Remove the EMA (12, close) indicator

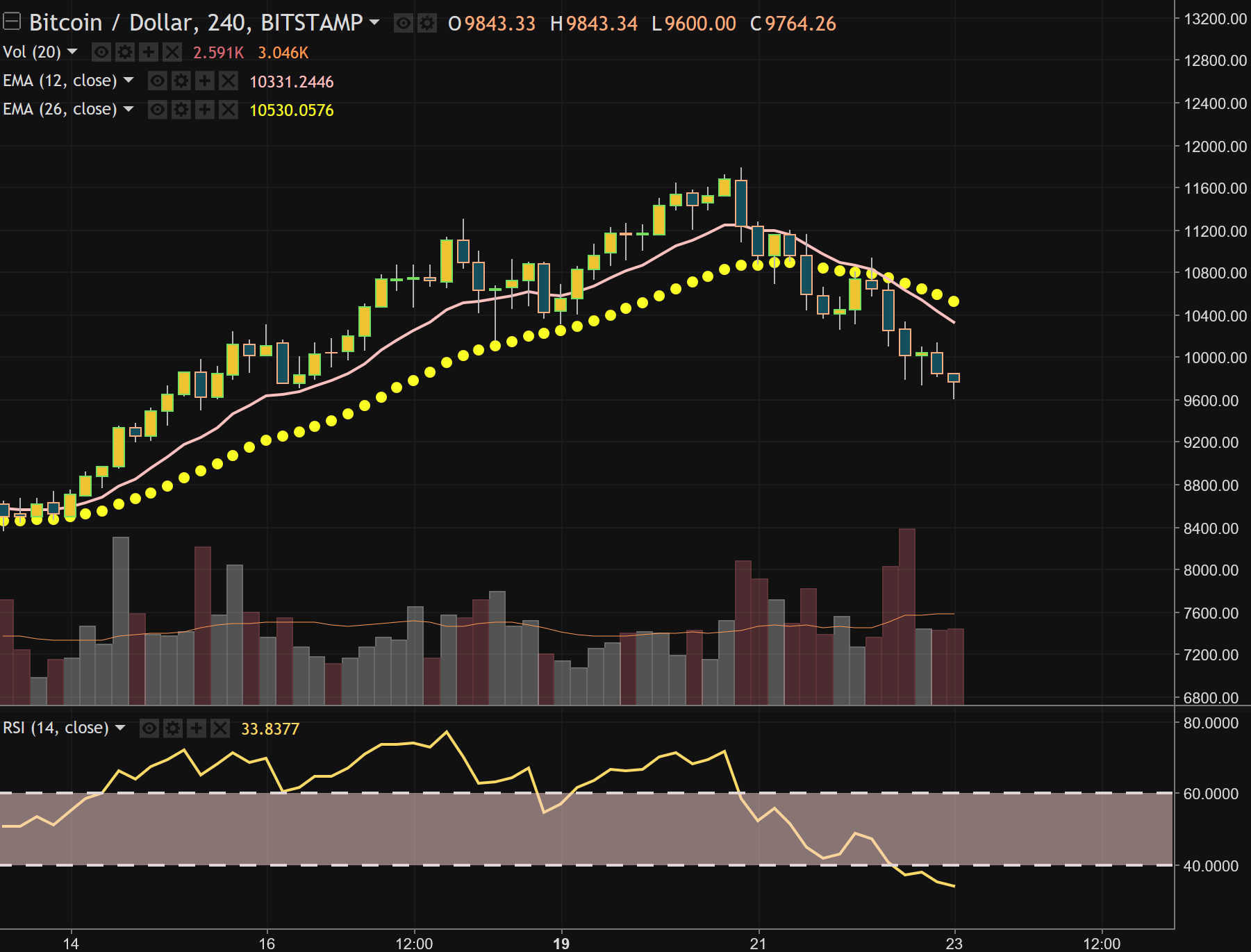(x=229, y=81)
